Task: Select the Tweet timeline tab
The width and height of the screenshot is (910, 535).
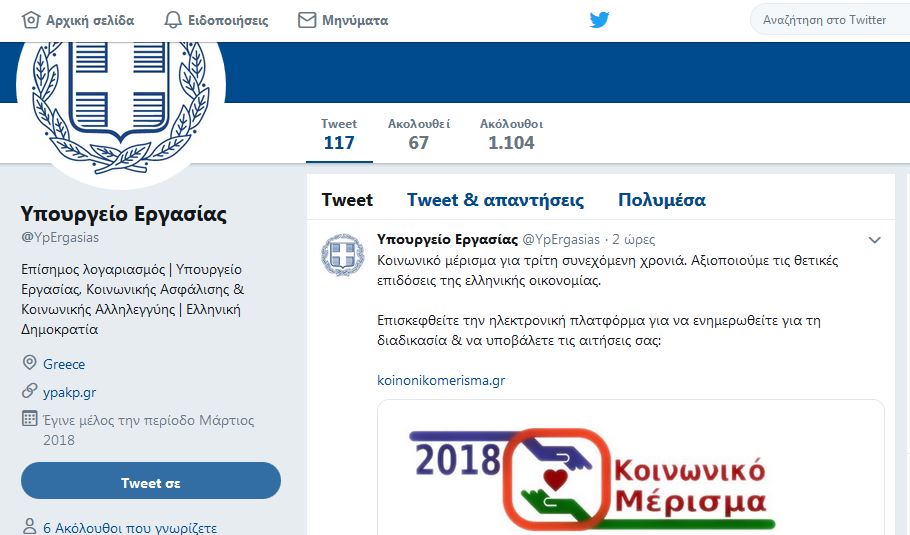Action: tap(347, 200)
